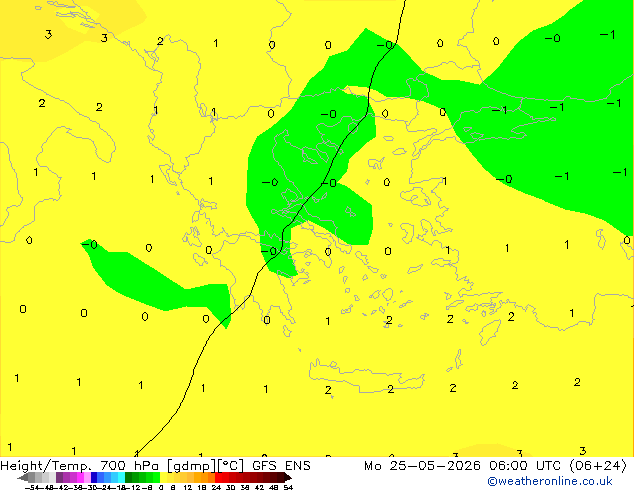
Task: Select the magenta swatch in the color legend
Action: (x=80, y=477)
